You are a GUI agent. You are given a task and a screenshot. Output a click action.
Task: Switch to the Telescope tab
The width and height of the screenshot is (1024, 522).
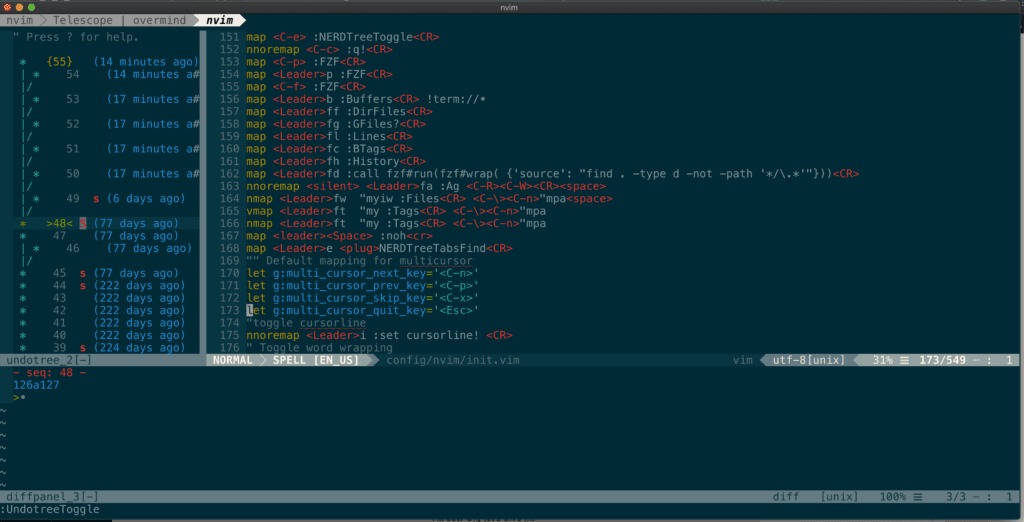[83, 20]
